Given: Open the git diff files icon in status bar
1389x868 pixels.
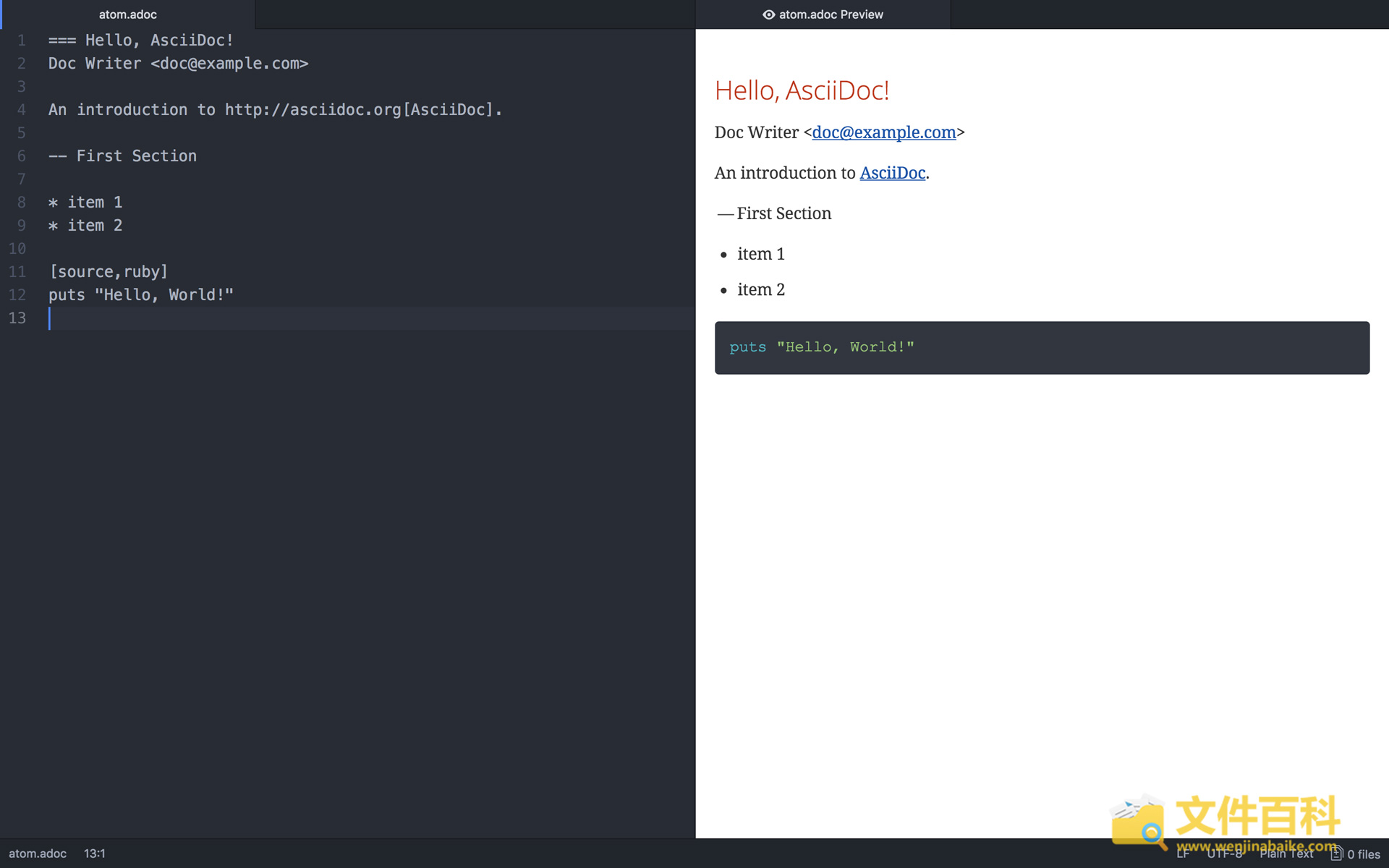Looking at the screenshot, I should pos(1336,854).
